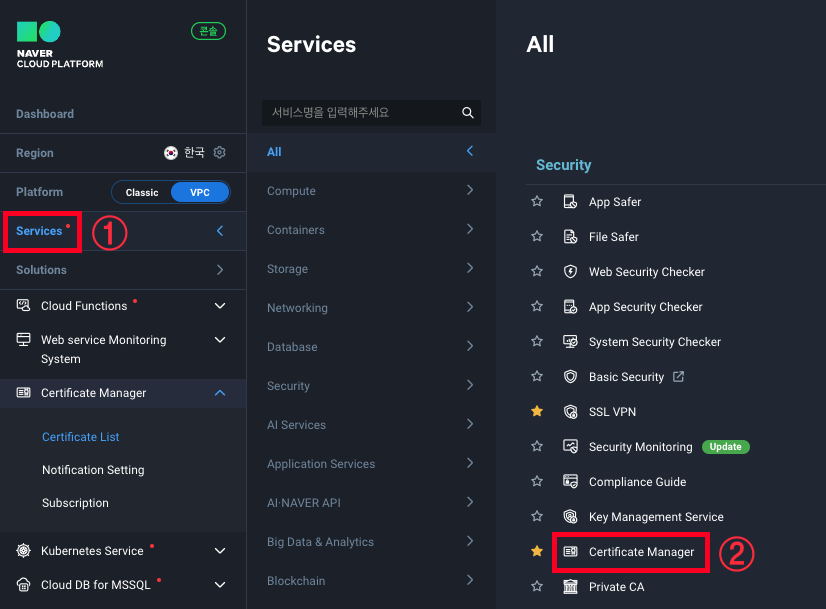The width and height of the screenshot is (826, 609).
Task: Click the Korea flag region icon
Action: point(171,153)
